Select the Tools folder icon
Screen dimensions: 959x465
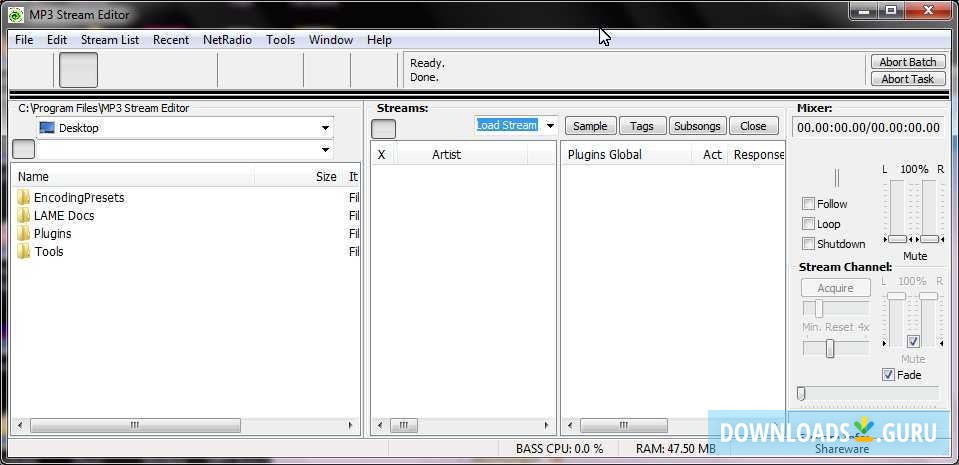tap(23, 251)
